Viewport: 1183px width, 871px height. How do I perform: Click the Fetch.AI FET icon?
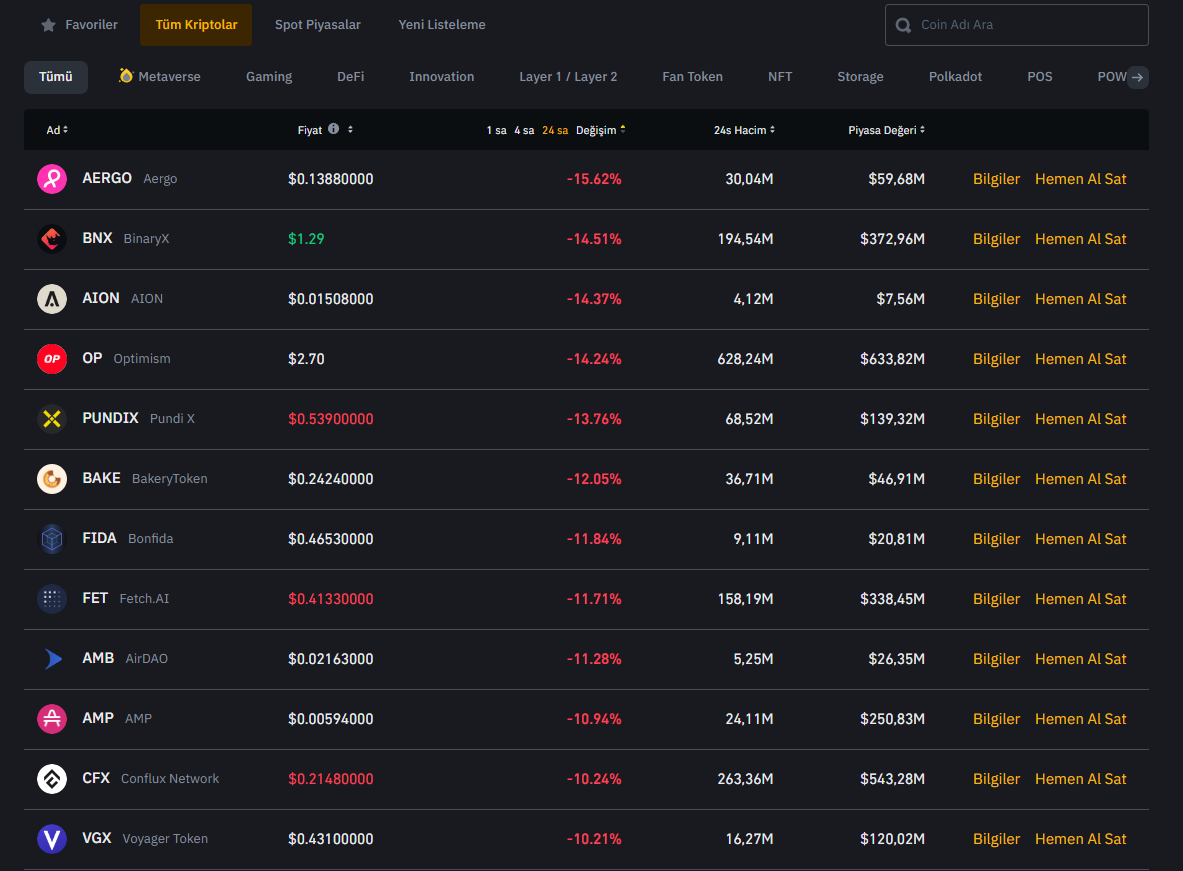click(x=51, y=599)
